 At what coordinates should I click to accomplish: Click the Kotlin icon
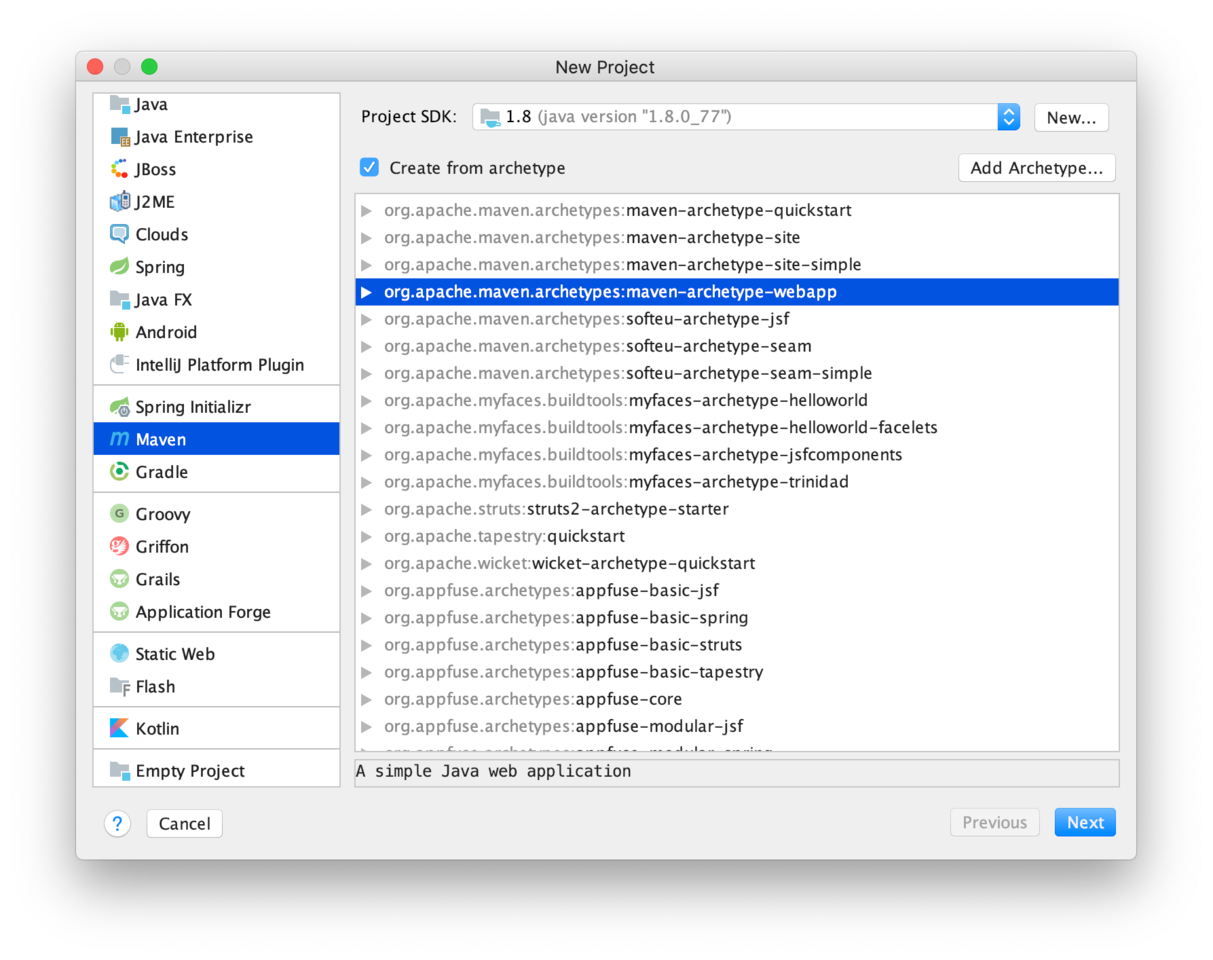120,729
